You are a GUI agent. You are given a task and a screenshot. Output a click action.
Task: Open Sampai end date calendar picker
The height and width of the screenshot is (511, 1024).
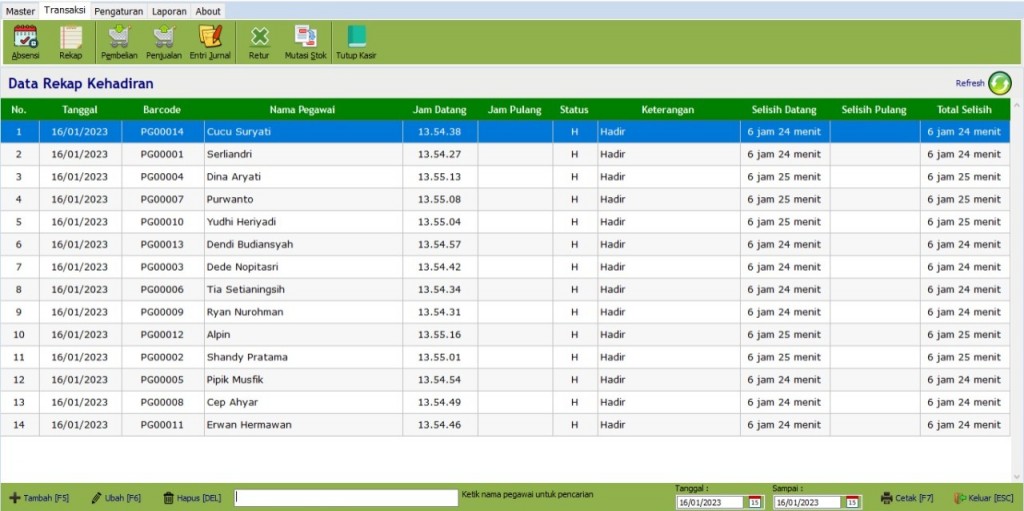(x=852, y=502)
